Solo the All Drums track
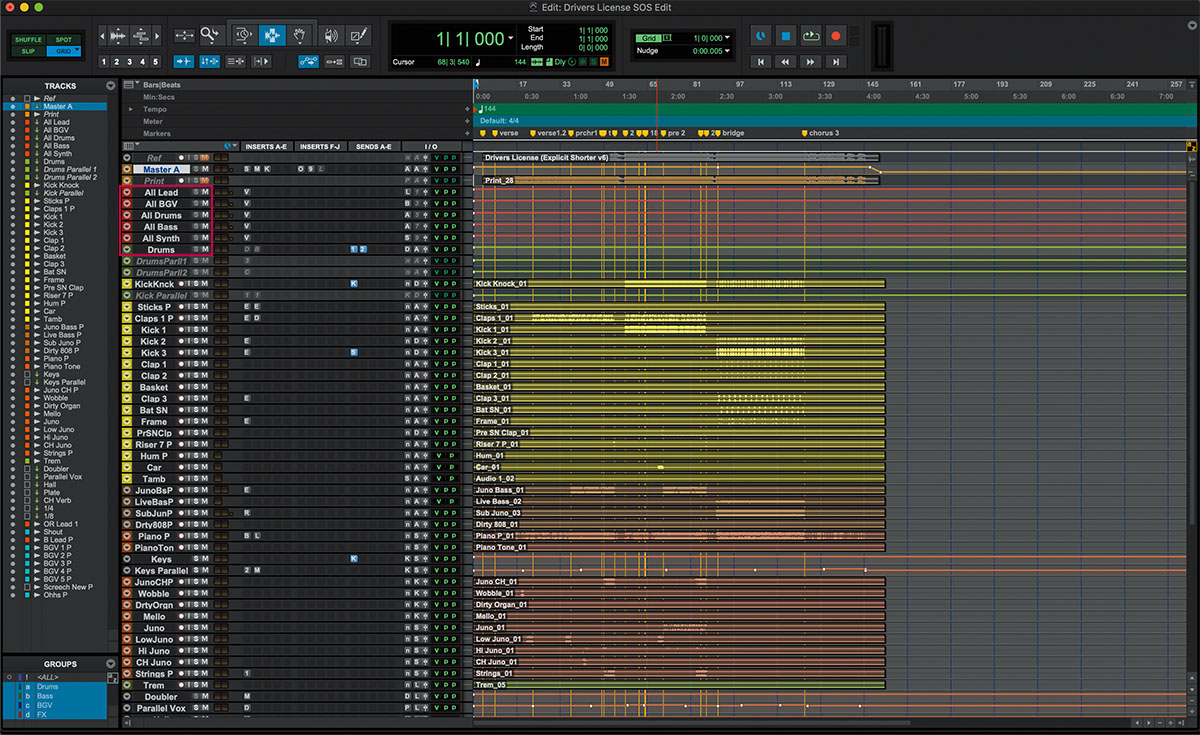 (195, 215)
